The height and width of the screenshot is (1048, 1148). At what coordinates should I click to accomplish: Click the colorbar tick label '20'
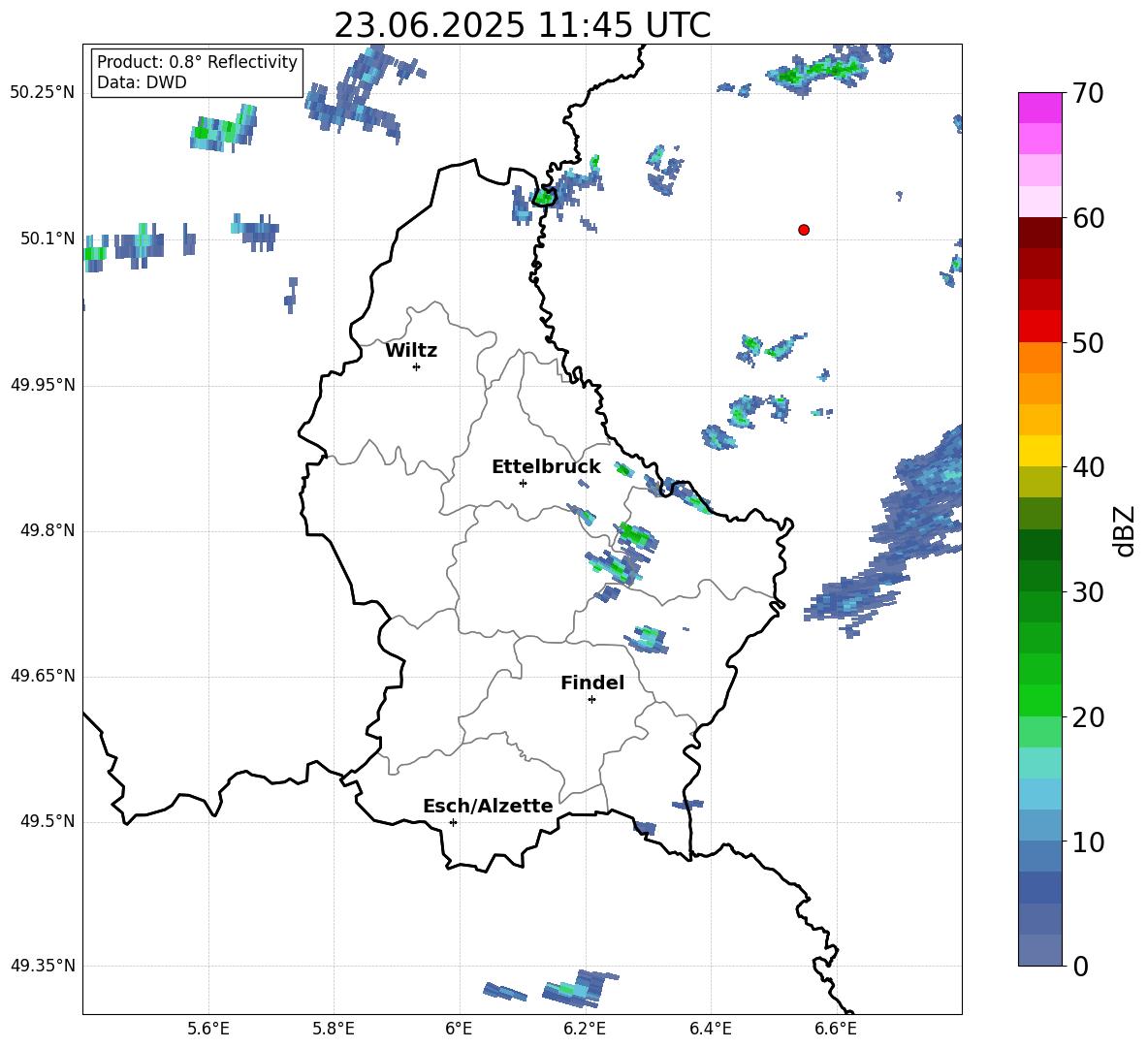(x=1088, y=717)
